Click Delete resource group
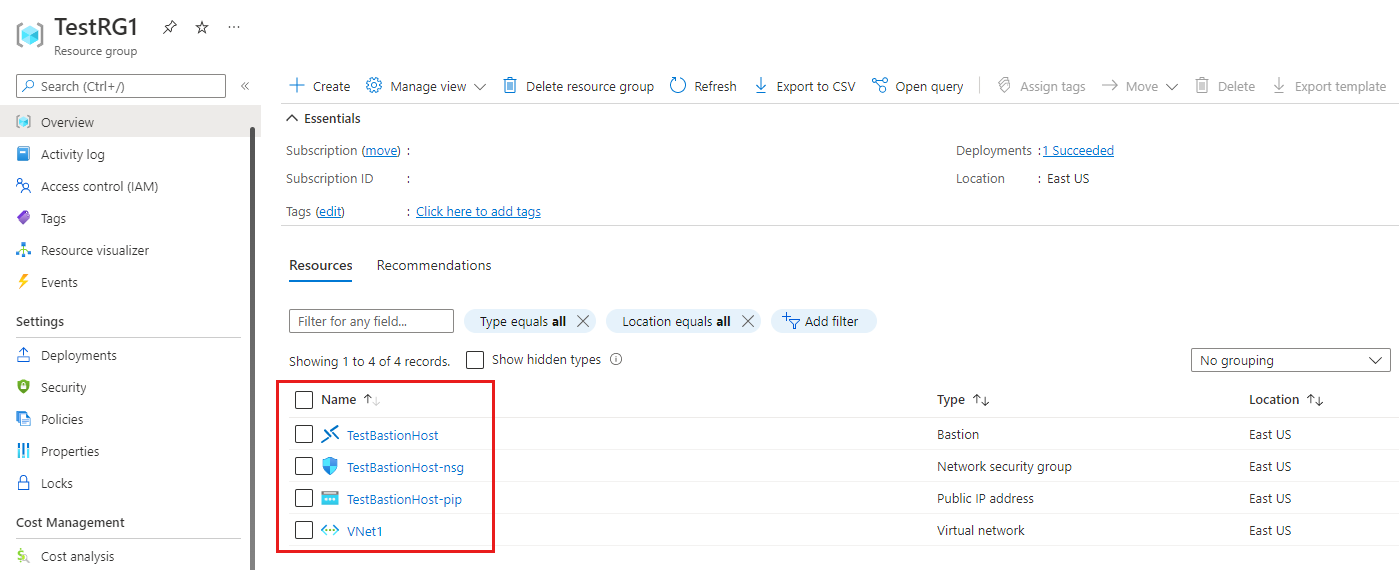 pyautogui.click(x=578, y=86)
